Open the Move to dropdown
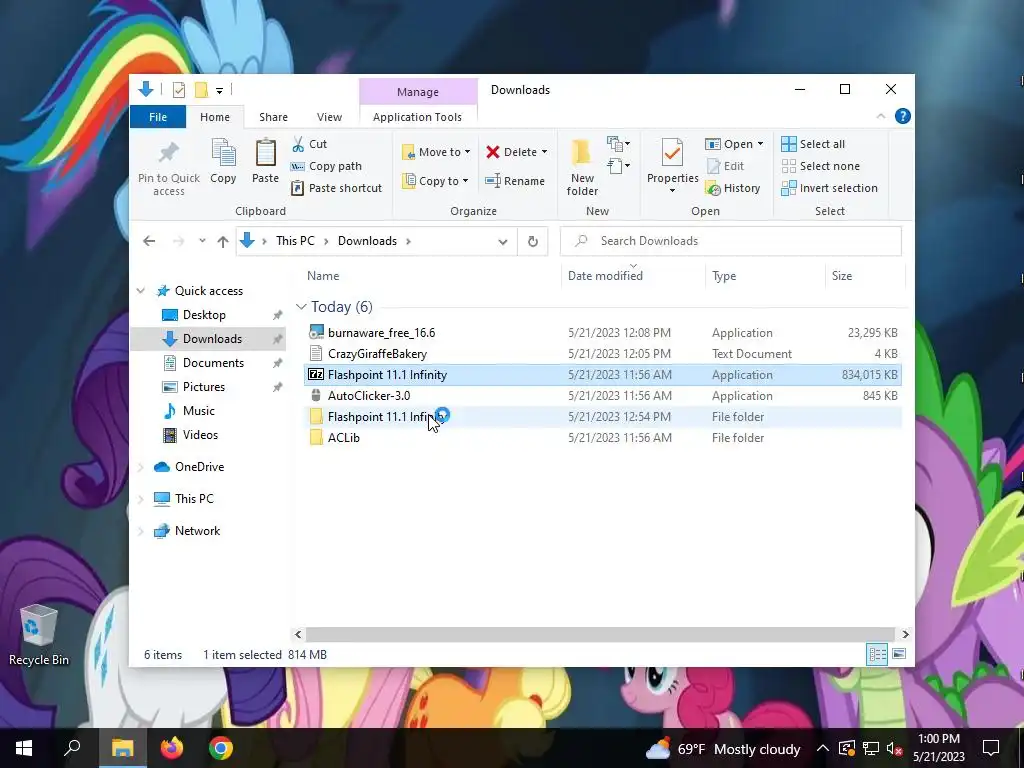1024x768 pixels. (436, 152)
